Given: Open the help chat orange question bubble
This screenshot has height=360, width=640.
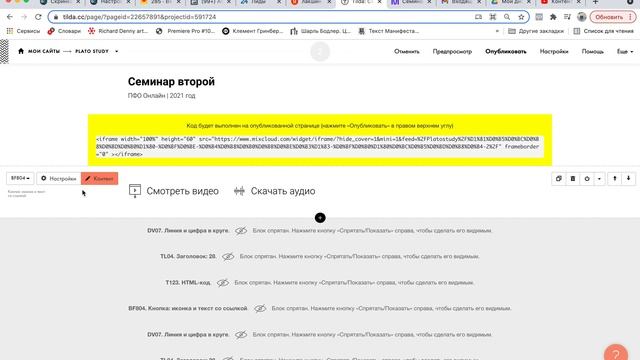Looking at the screenshot, I should click(x=616, y=353).
